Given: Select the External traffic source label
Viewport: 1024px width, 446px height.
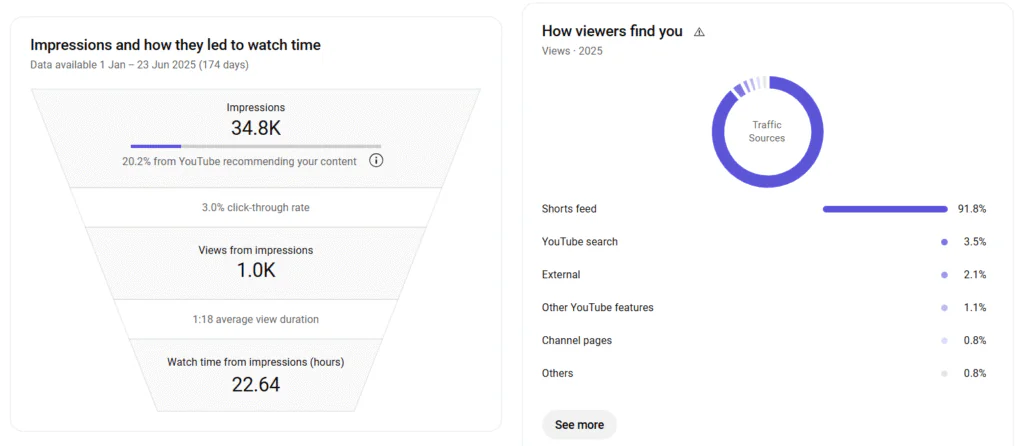Looking at the screenshot, I should click(x=561, y=275).
